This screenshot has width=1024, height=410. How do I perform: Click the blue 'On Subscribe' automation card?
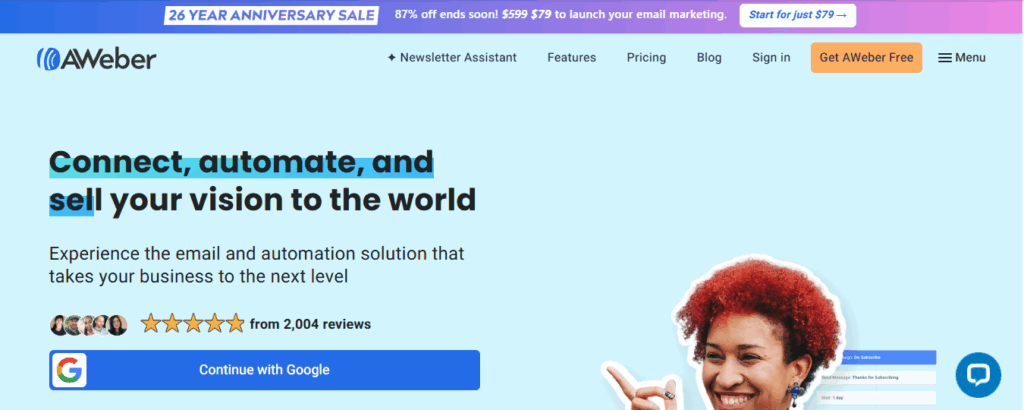[876, 357]
